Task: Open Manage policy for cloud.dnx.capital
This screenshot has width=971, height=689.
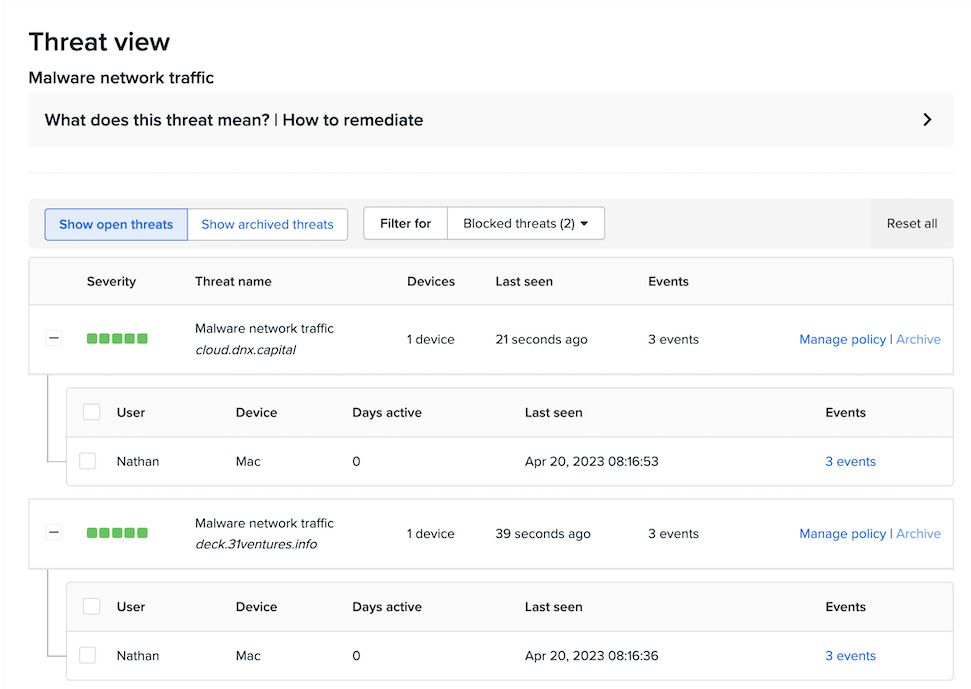Action: (x=842, y=339)
